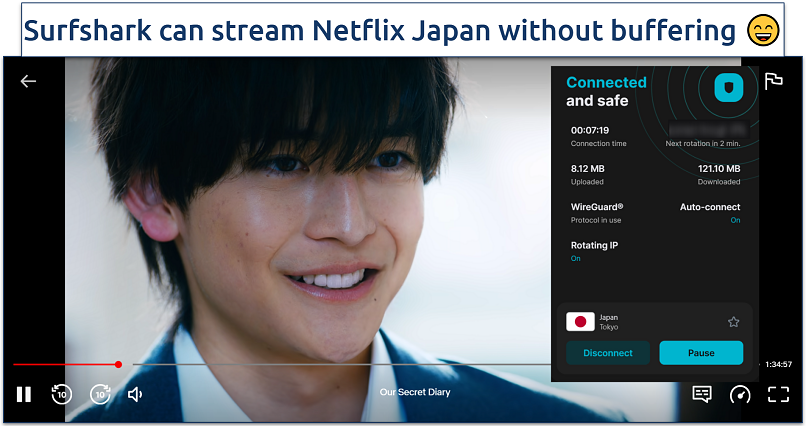Click WireGuard protocol in use
806x426 pixels.
(597, 213)
